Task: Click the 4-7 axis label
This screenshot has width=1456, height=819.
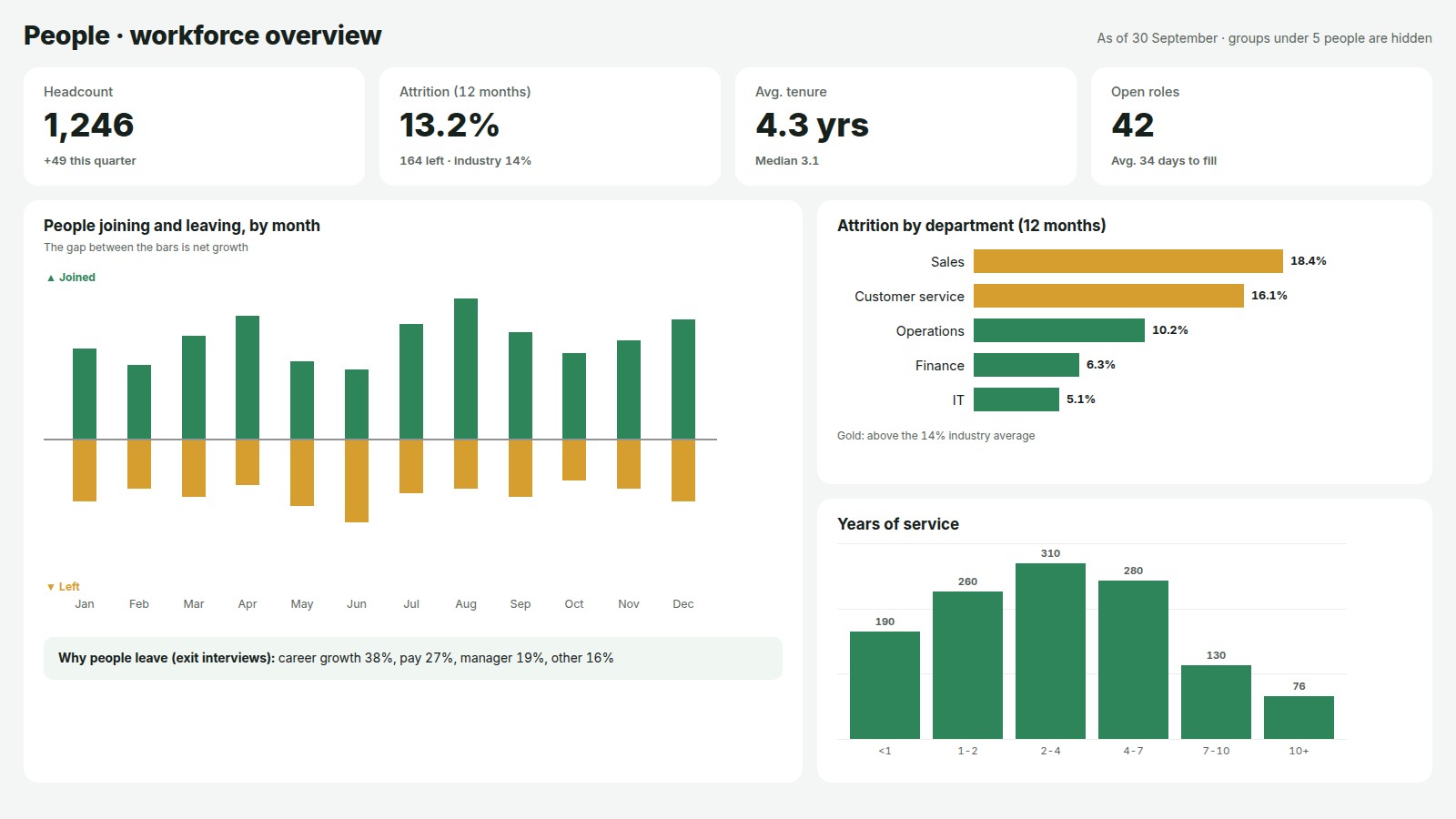Action: point(1133,751)
